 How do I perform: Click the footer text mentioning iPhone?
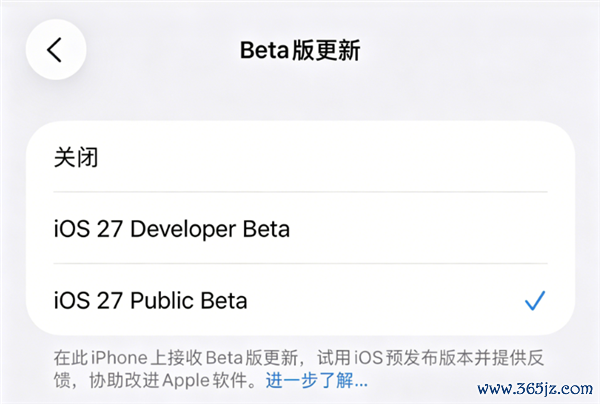pos(298,358)
